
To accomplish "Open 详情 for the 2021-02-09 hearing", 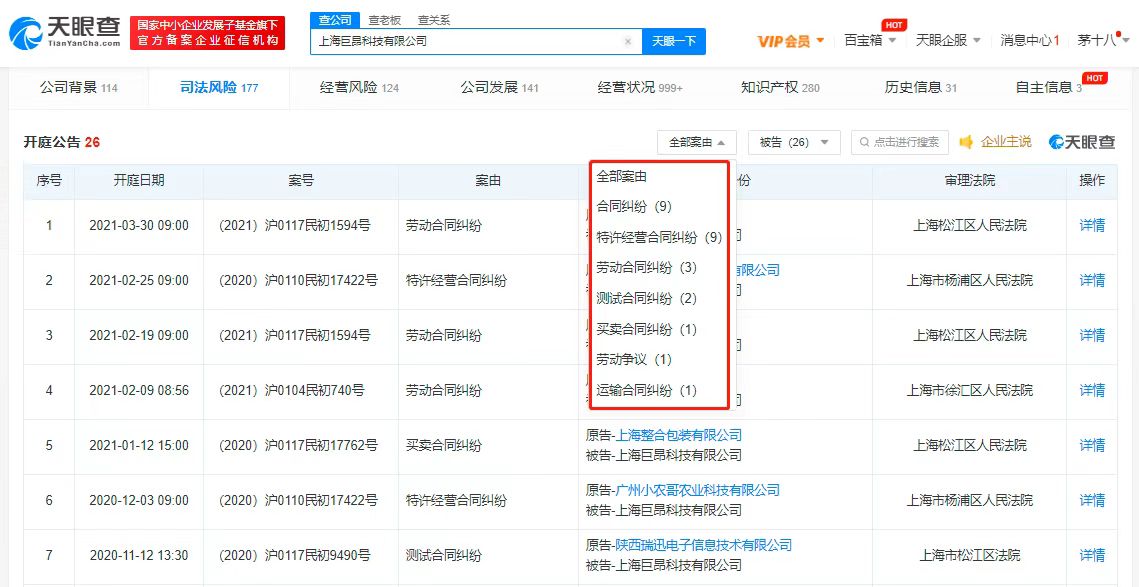I will (1092, 391).
